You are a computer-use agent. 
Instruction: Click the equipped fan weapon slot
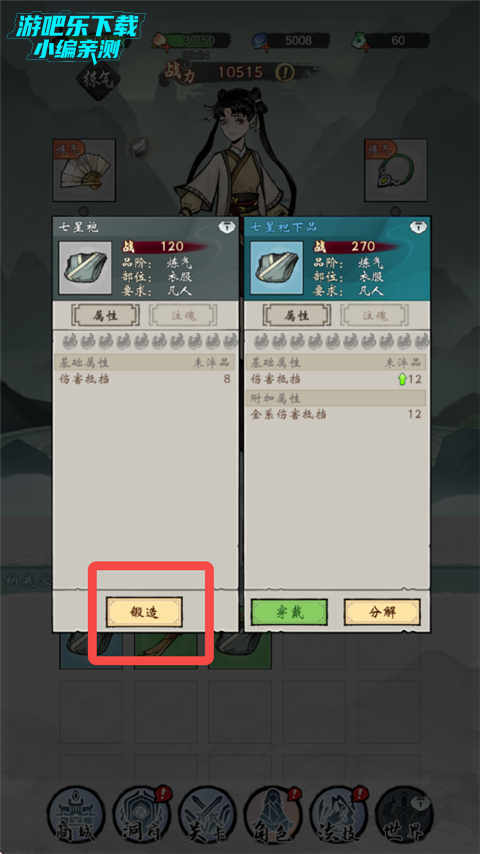point(84,170)
